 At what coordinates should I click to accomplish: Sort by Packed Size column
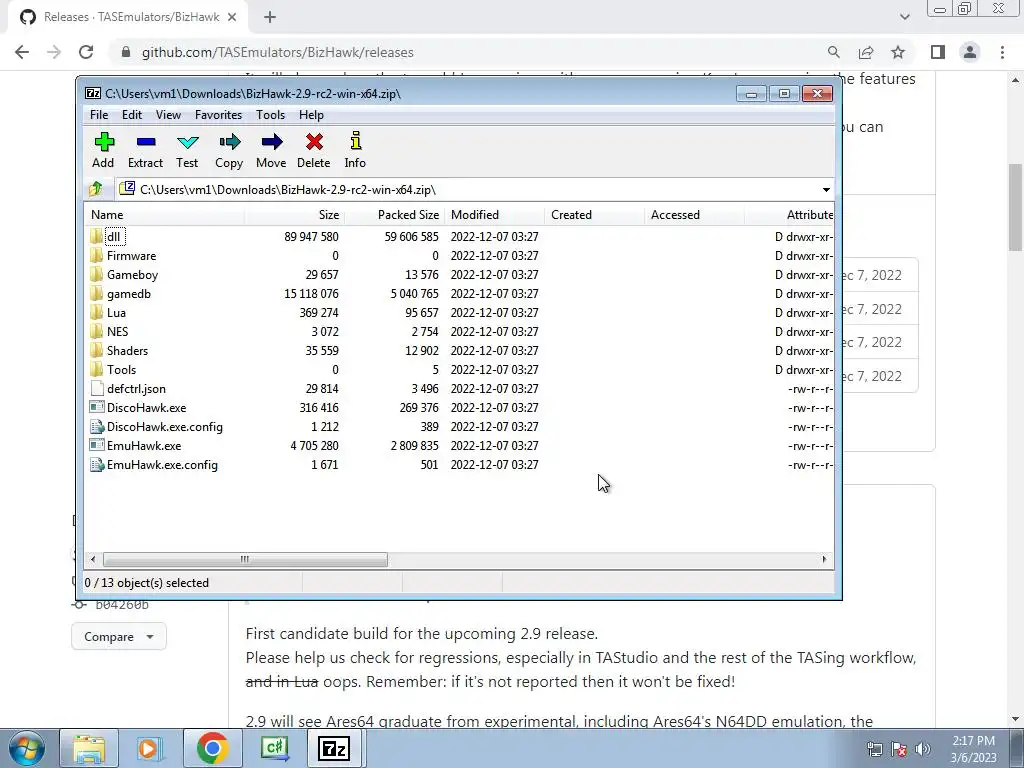394,214
